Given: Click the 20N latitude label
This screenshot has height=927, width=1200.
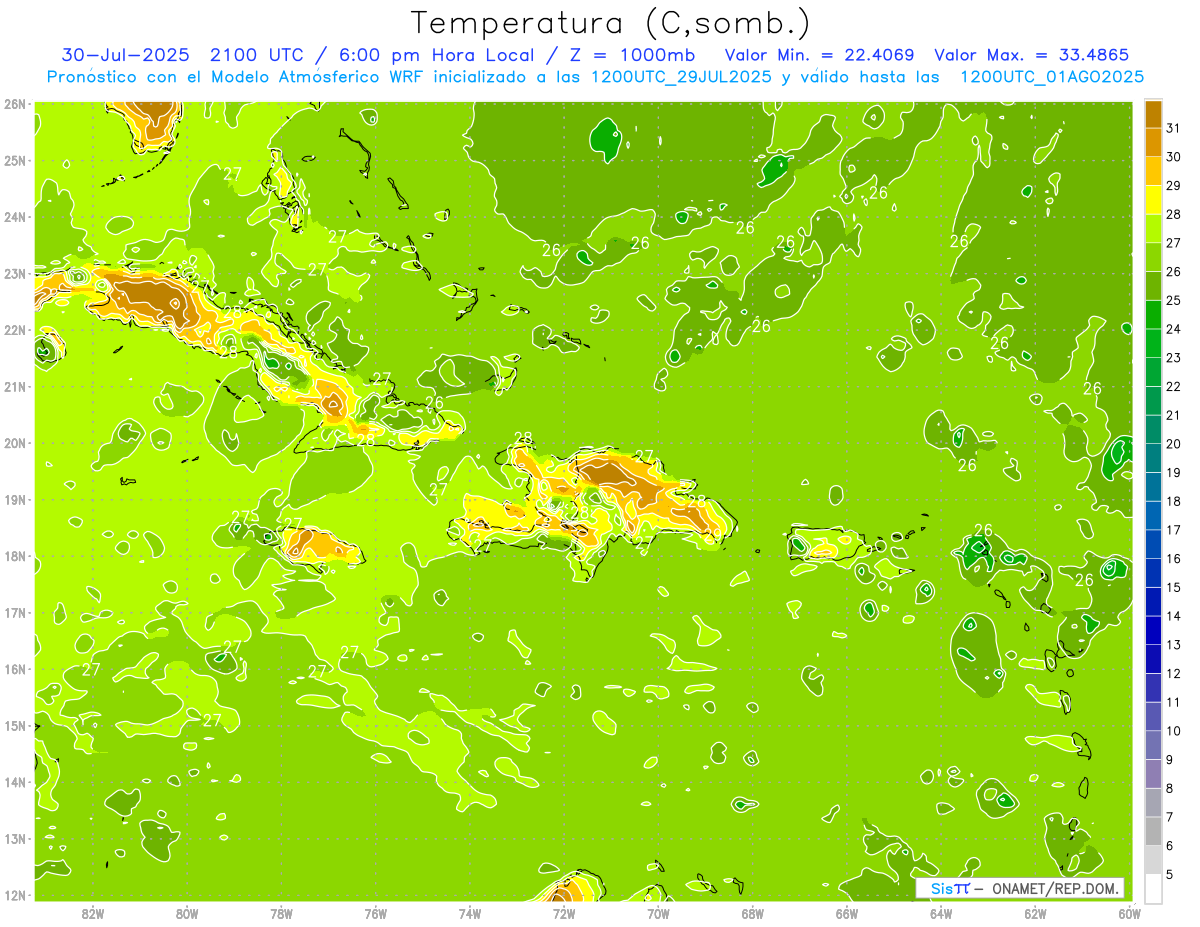Looking at the screenshot, I should click(15, 443).
